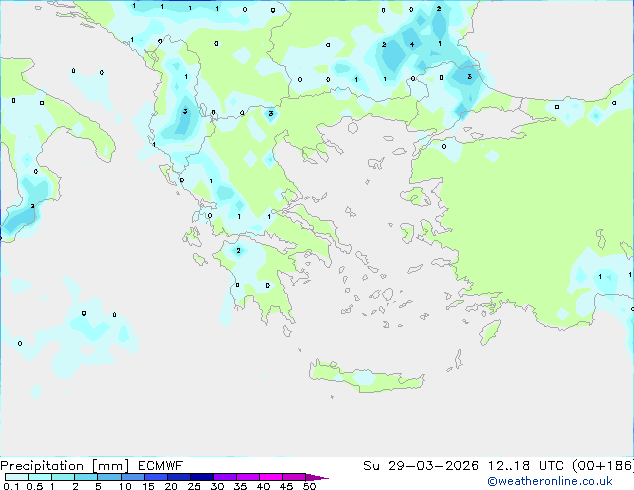Click the legend value "25"
The height and width of the screenshot is (490, 634).
194,486
